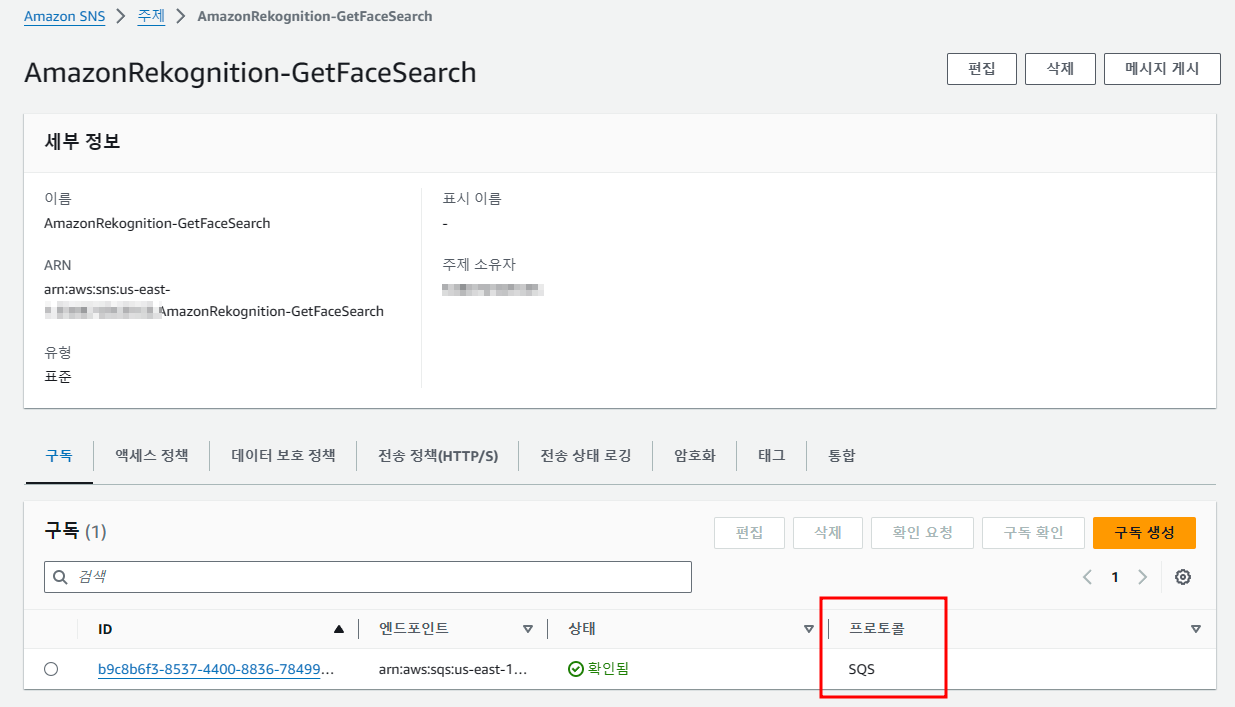Click the 세부 정보 section heading

[83, 142]
